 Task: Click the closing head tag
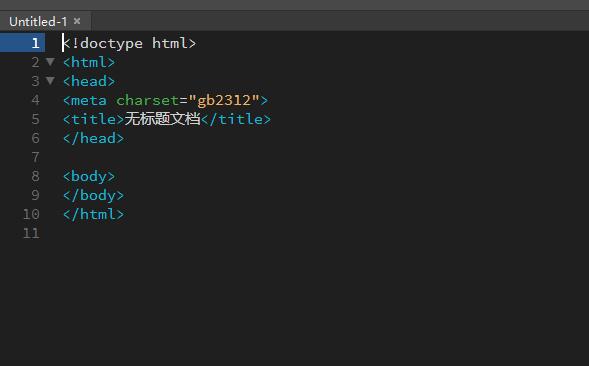point(94,138)
